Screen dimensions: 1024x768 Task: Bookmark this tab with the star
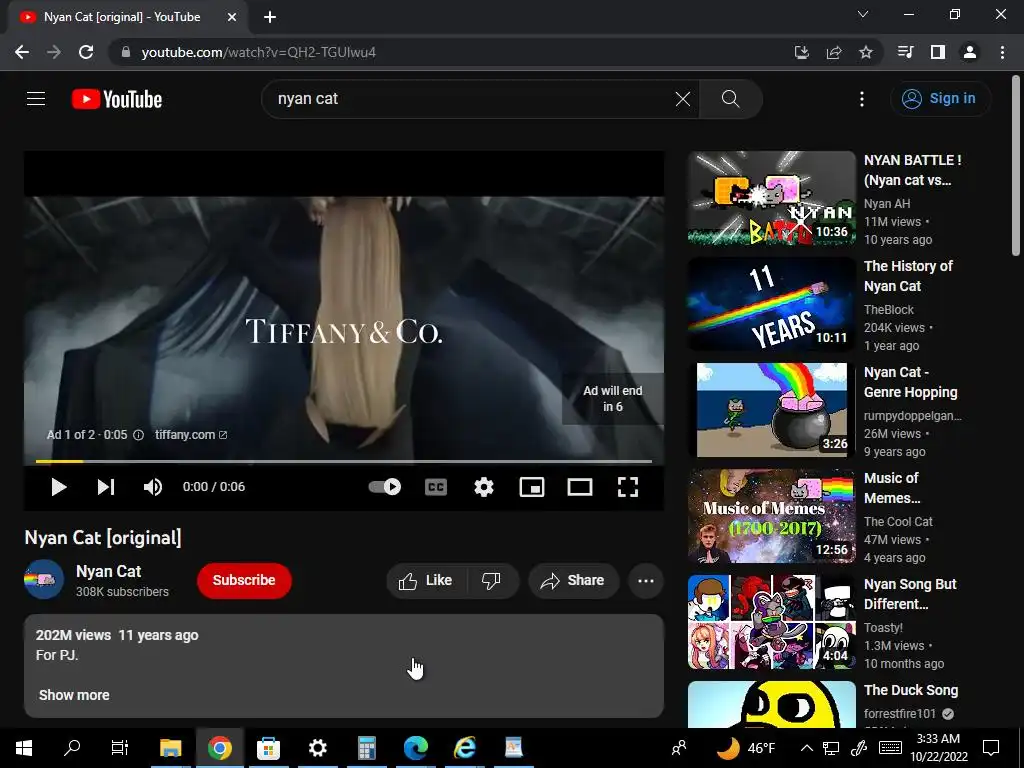[x=866, y=52]
